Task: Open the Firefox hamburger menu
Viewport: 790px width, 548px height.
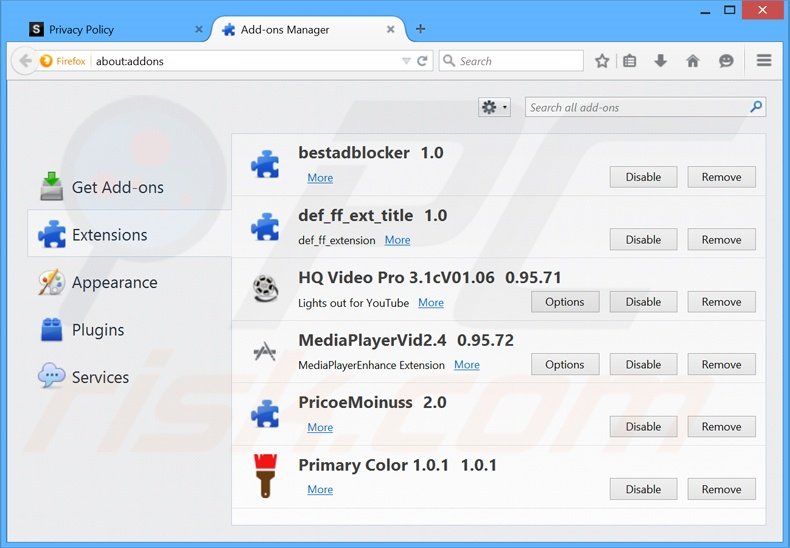Action: 764,60
